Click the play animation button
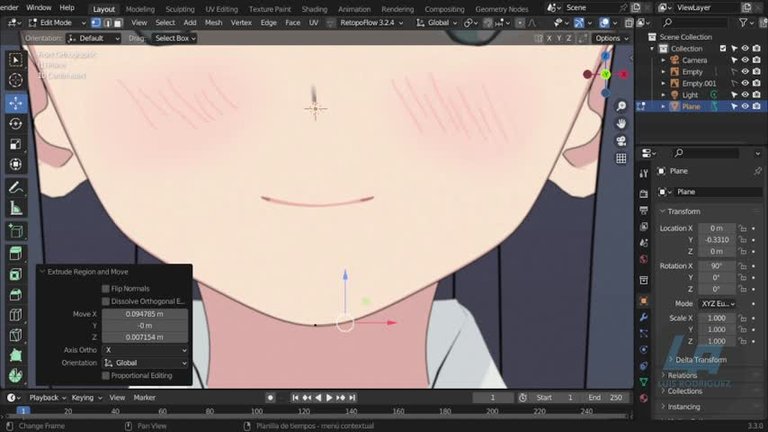This screenshot has height=432, width=768. [x=329, y=398]
